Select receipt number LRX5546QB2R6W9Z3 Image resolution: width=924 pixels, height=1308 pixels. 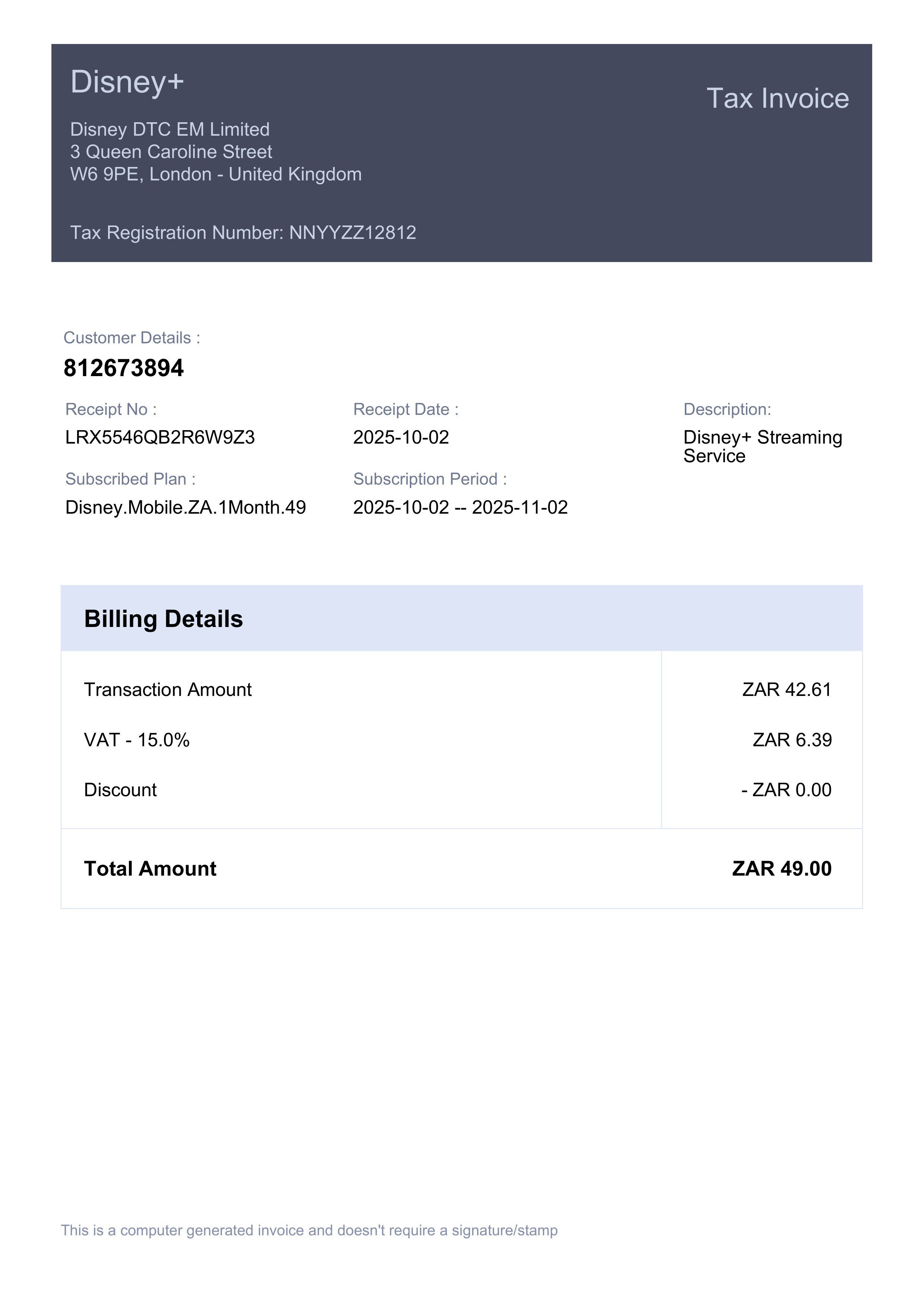pyautogui.click(x=160, y=438)
